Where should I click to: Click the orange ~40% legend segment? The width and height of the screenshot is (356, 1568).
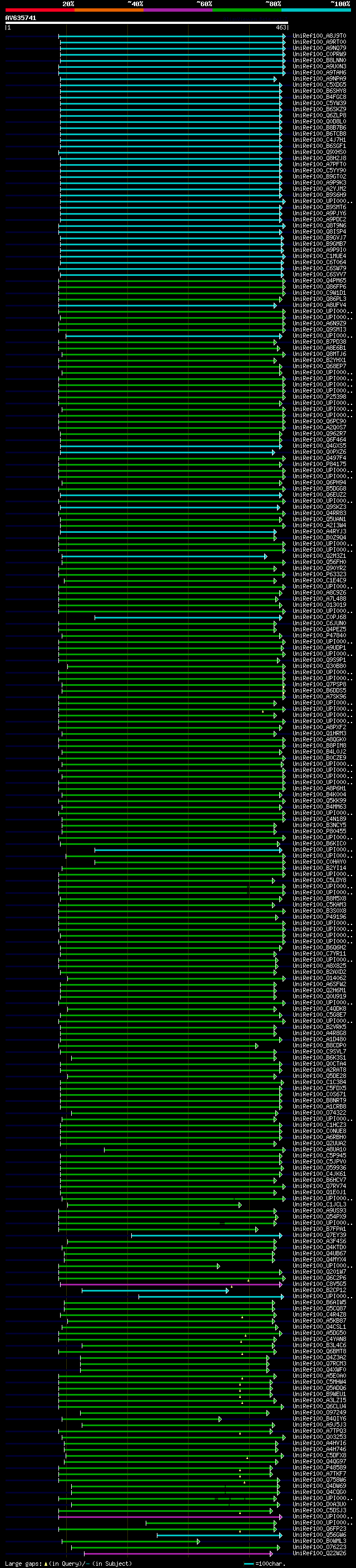pyautogui.click(x=109, y=10)
